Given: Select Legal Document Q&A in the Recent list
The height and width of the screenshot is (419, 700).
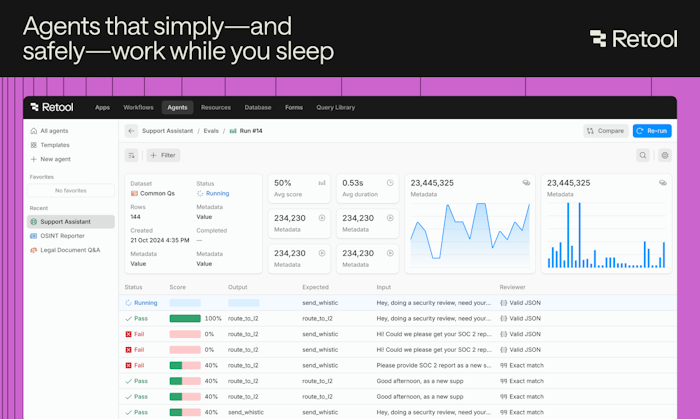Looking at the screenshot, I should tap(71, 250).
